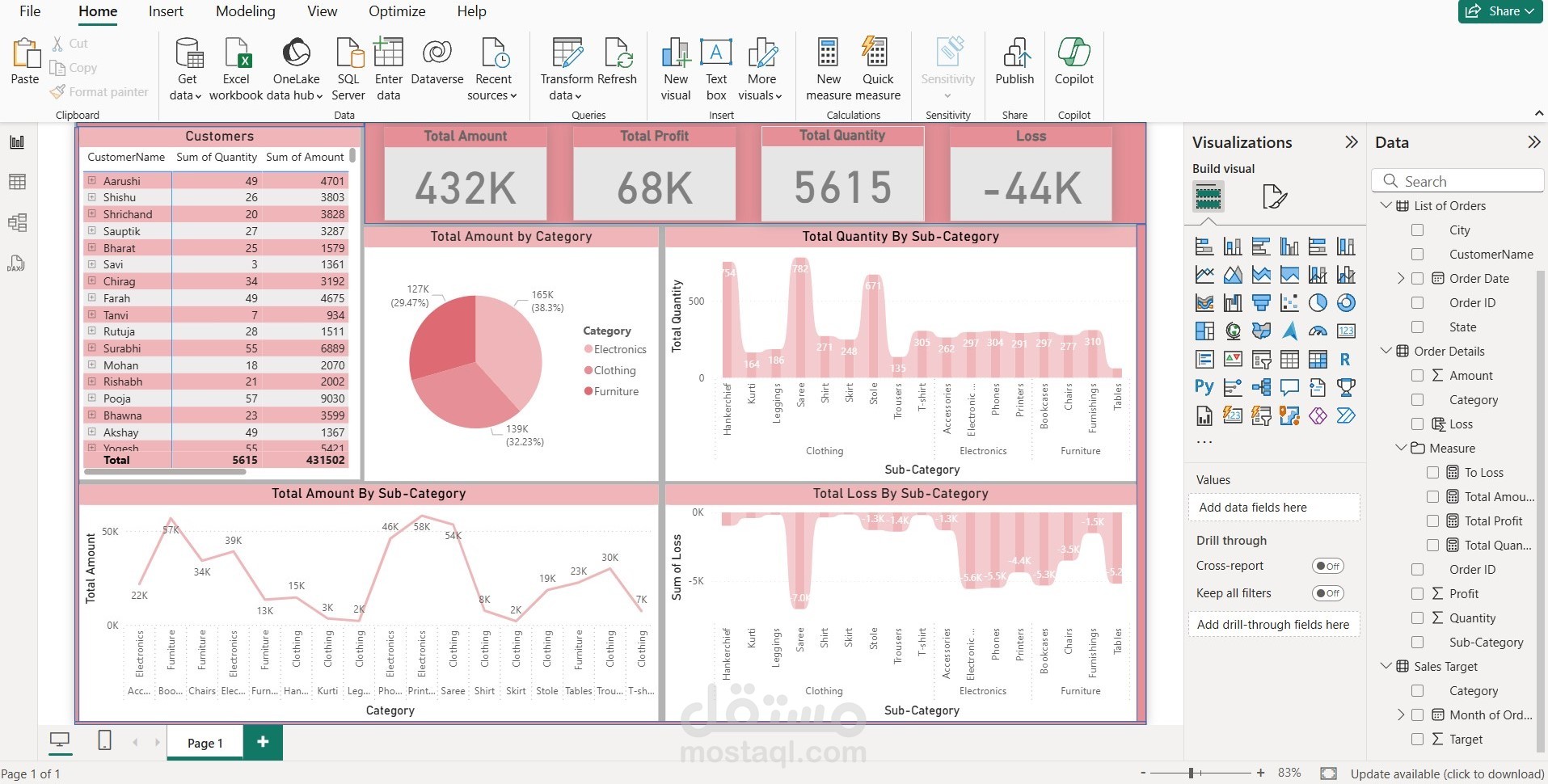Check the Total Profit measure
This screenshot has height=784, width=1548.
click(x=1432, y=521)
